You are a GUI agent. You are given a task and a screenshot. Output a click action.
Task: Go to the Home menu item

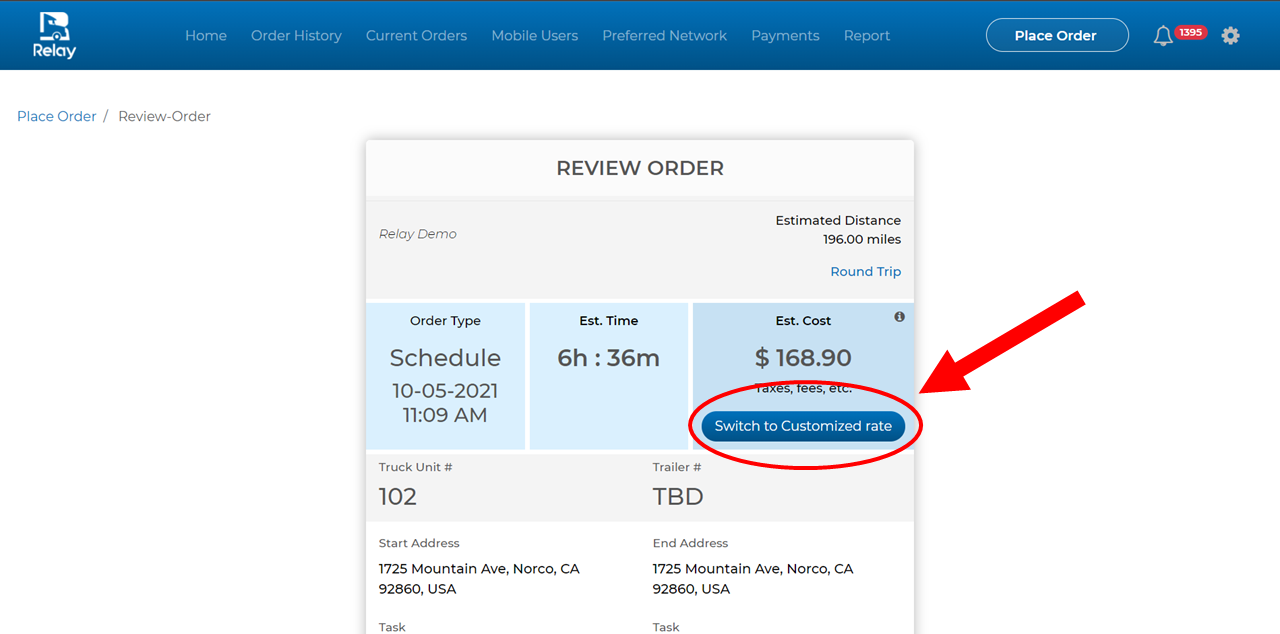tap(206, 36)
